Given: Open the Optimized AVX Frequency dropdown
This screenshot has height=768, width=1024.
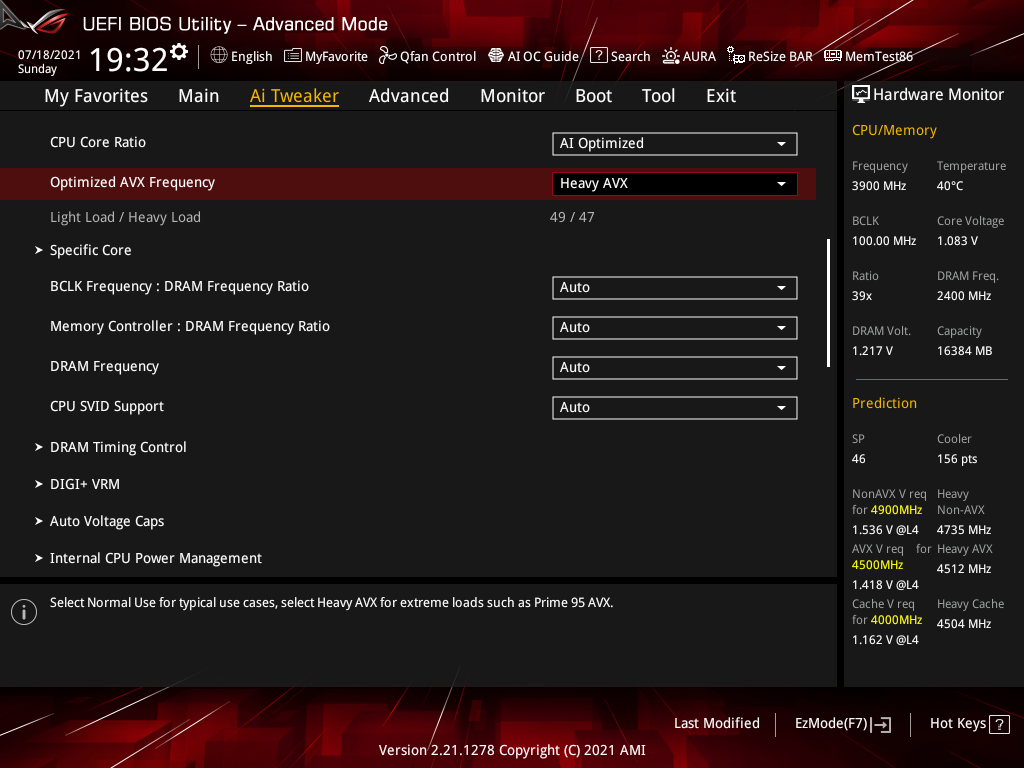Looking at the screenshot, I should [x=674, y=183].
